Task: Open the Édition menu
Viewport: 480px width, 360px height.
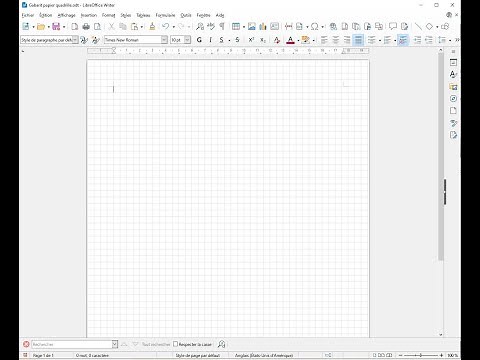Action: (x=45, y=15)
